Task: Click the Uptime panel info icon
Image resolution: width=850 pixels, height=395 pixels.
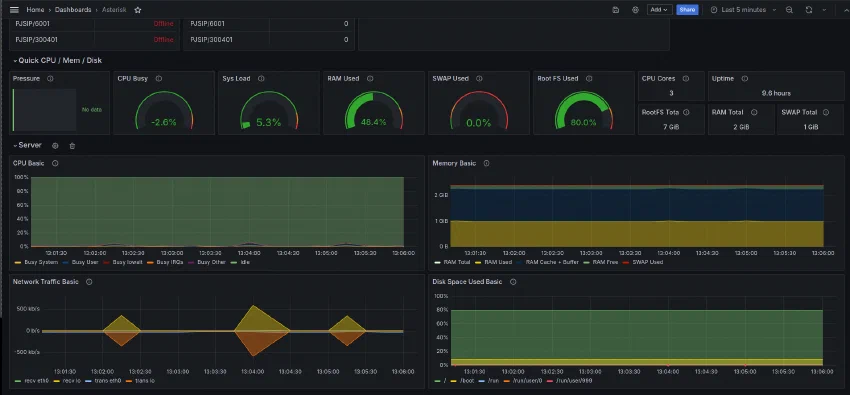Action: [745, 79]
